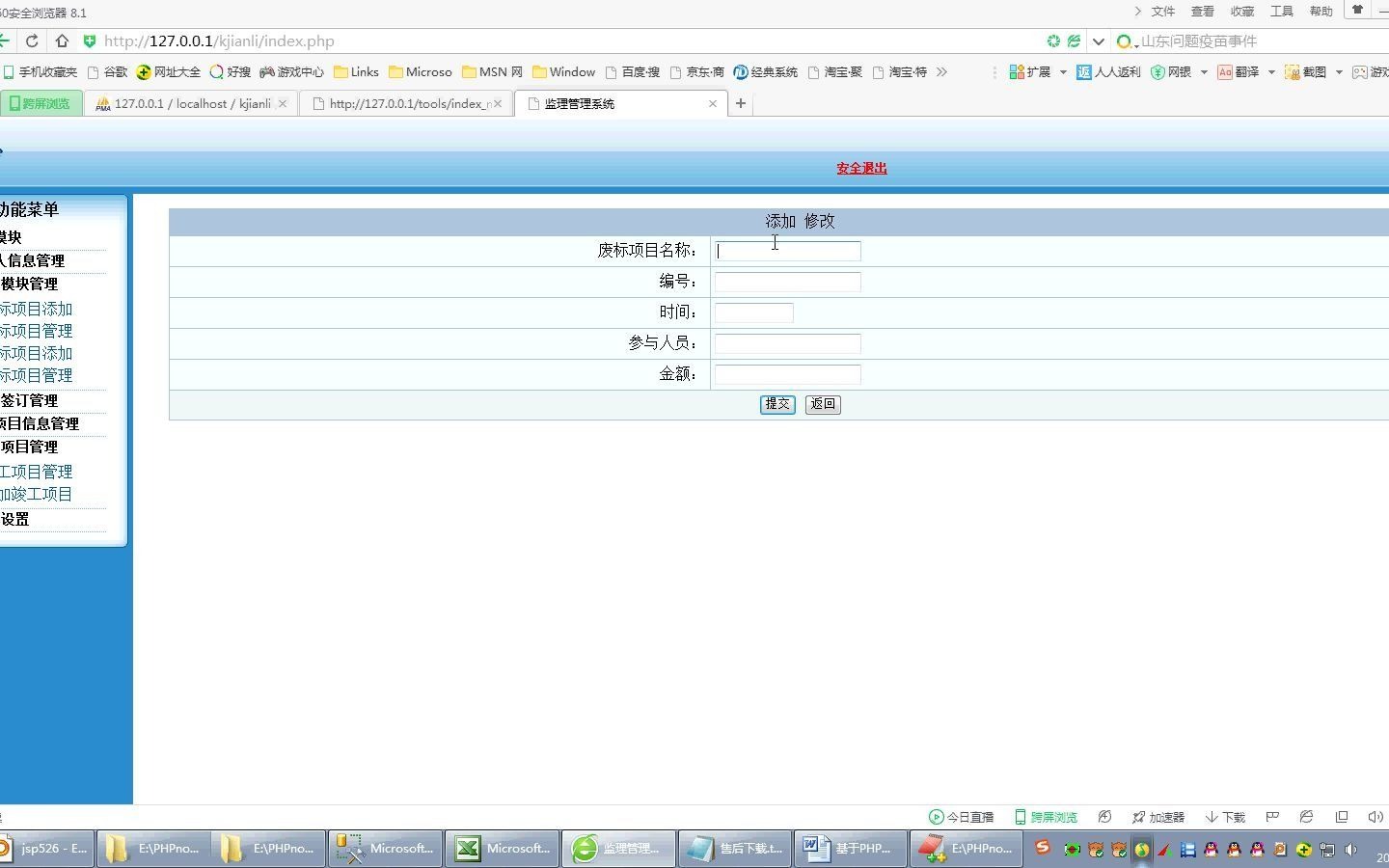The height and width of the screenshot is (868, 1389).
Task: Click the system volume tray icon
Action: coord(1351,850)
